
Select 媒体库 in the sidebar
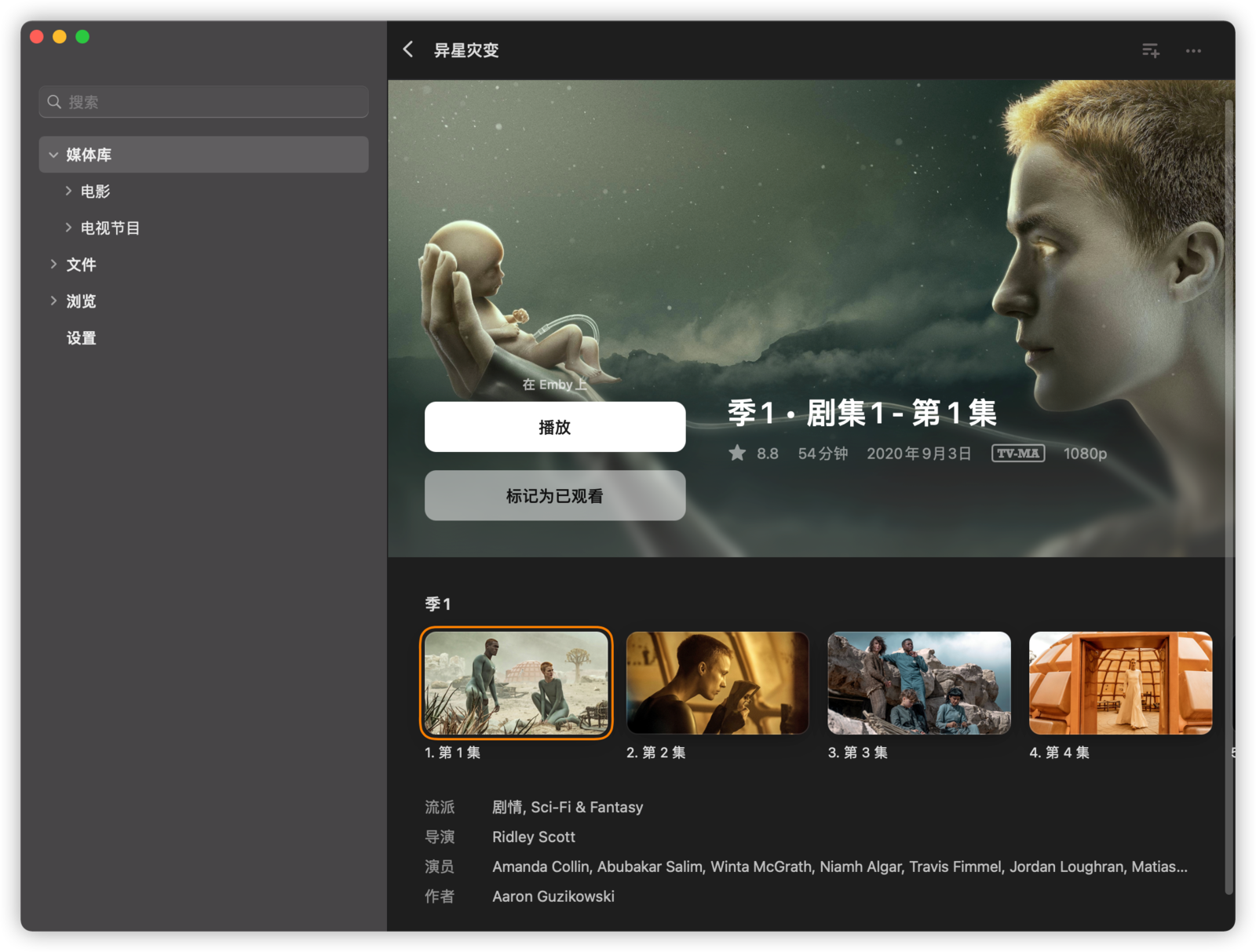point(204,155)
